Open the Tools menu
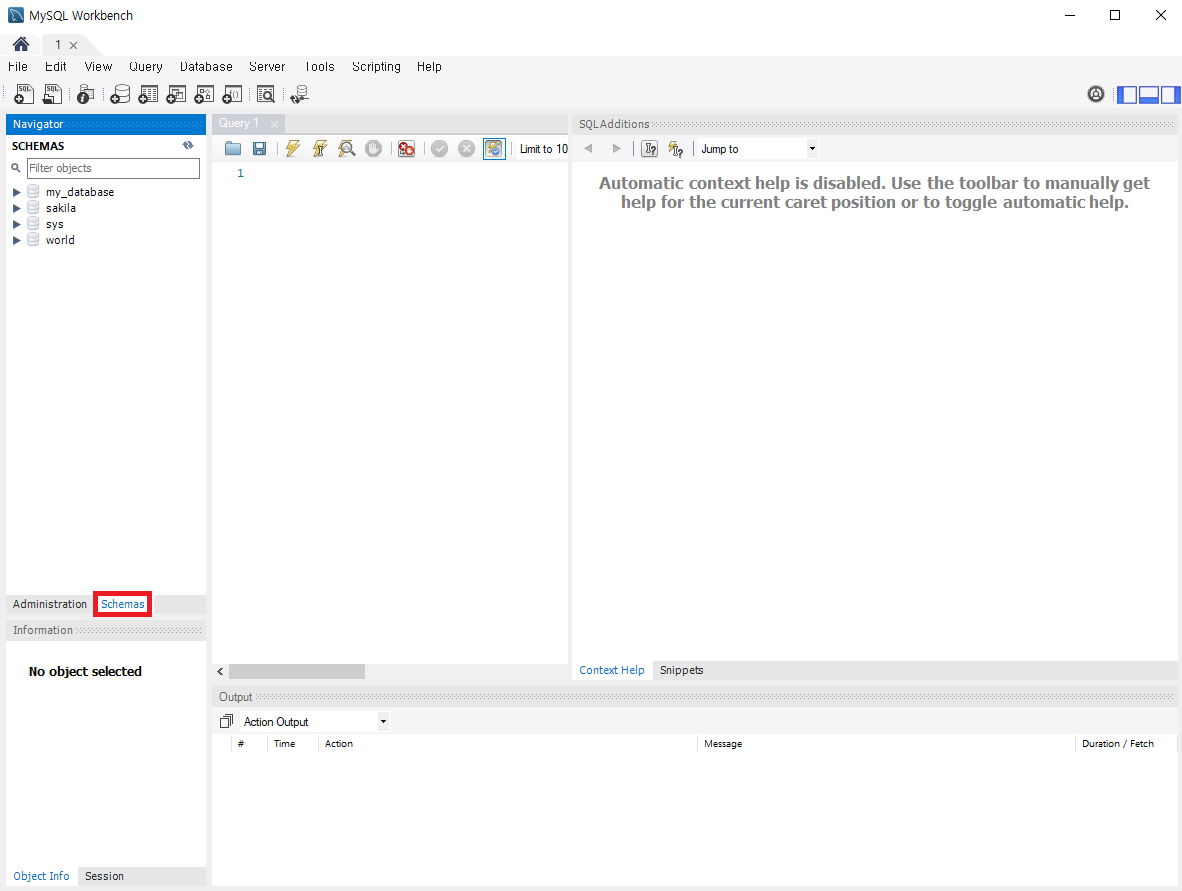 320,66
